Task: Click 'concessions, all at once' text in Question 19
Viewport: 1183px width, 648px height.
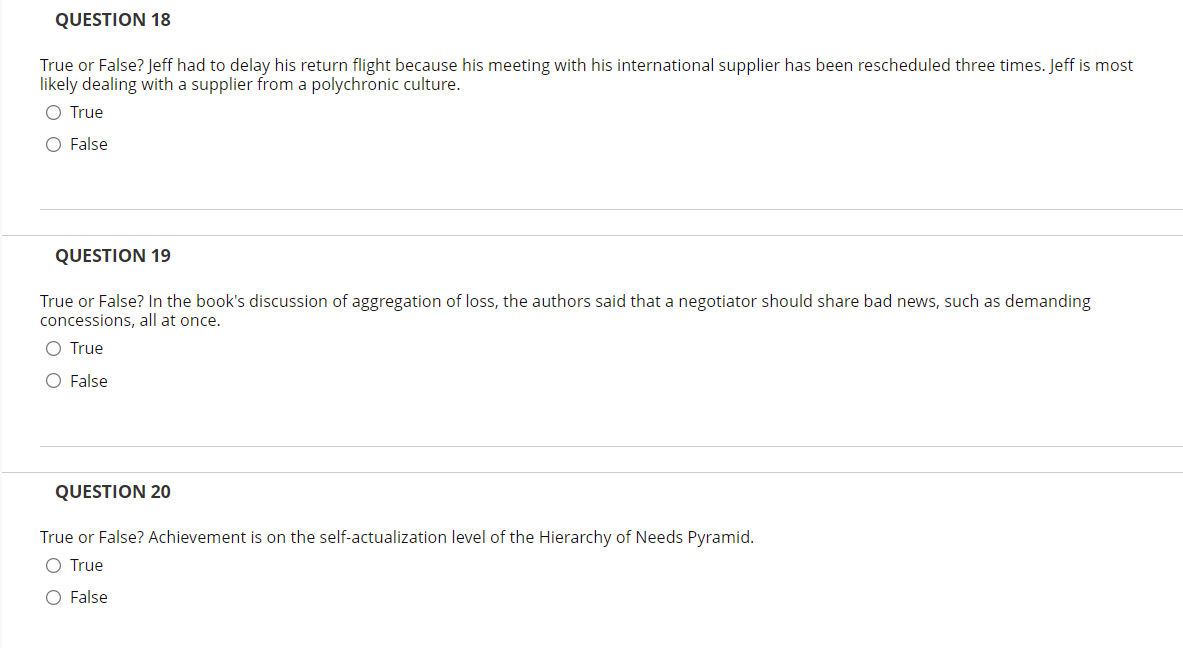Action: tap(130, 320)
